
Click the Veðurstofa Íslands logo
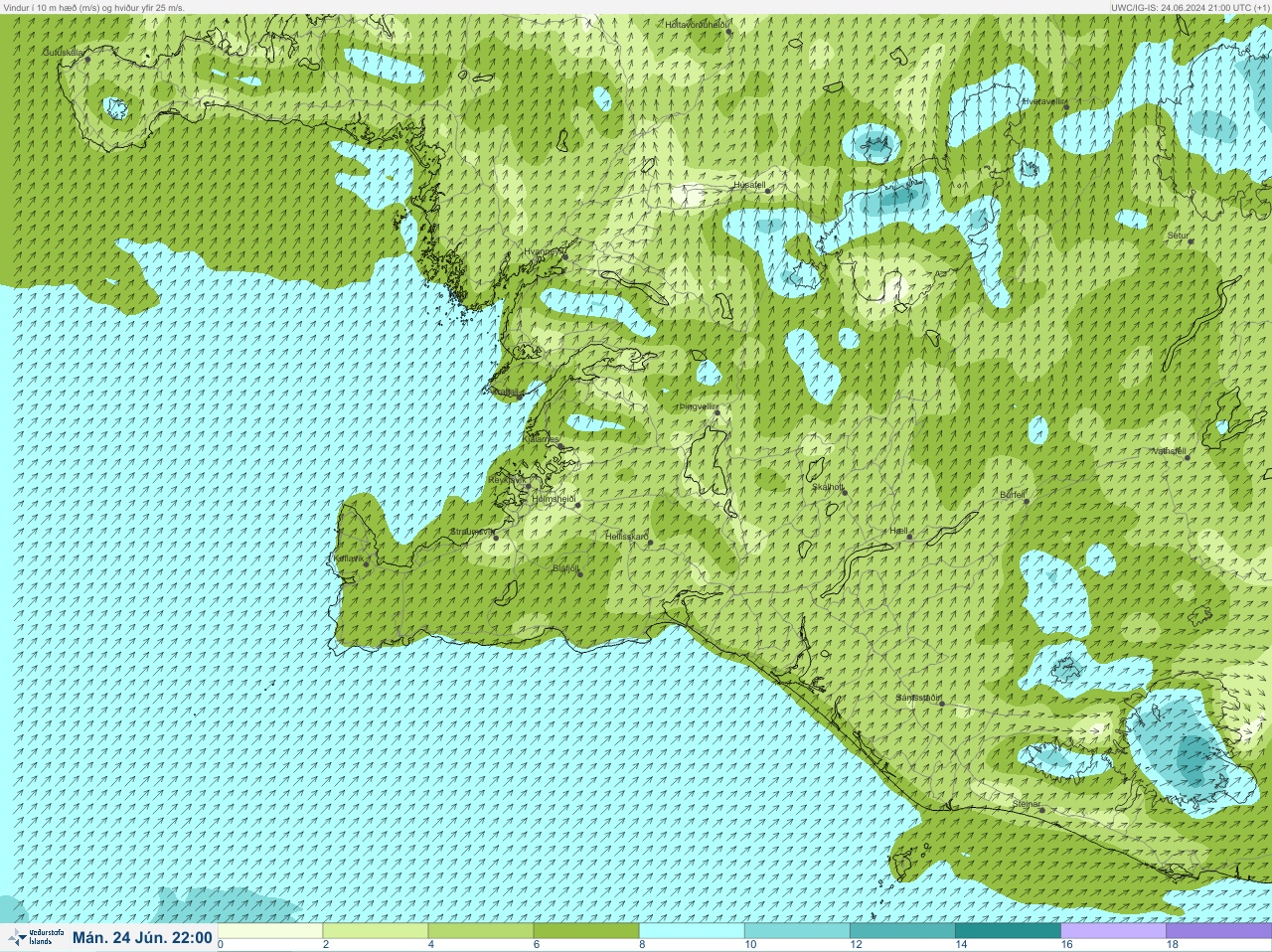tap(35, 937)
